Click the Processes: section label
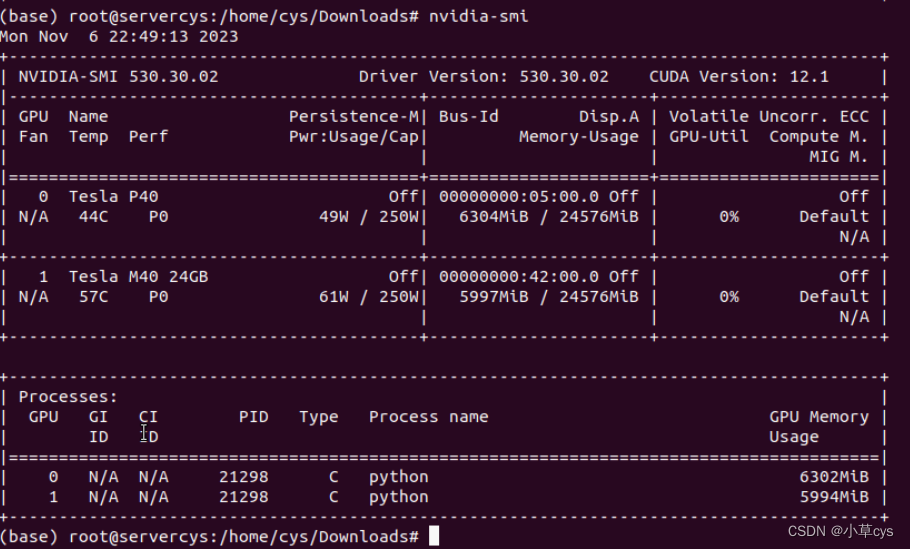 [68, 397]
